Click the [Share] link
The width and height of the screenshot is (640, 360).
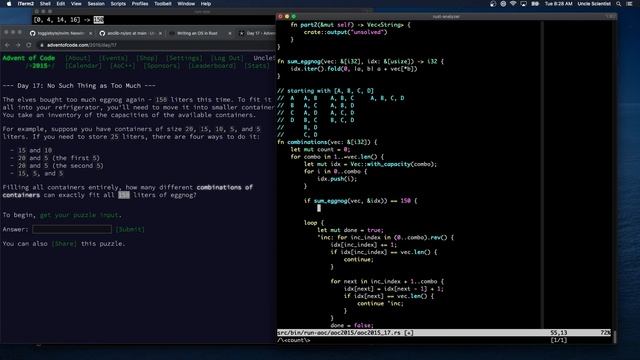point(64,244)
